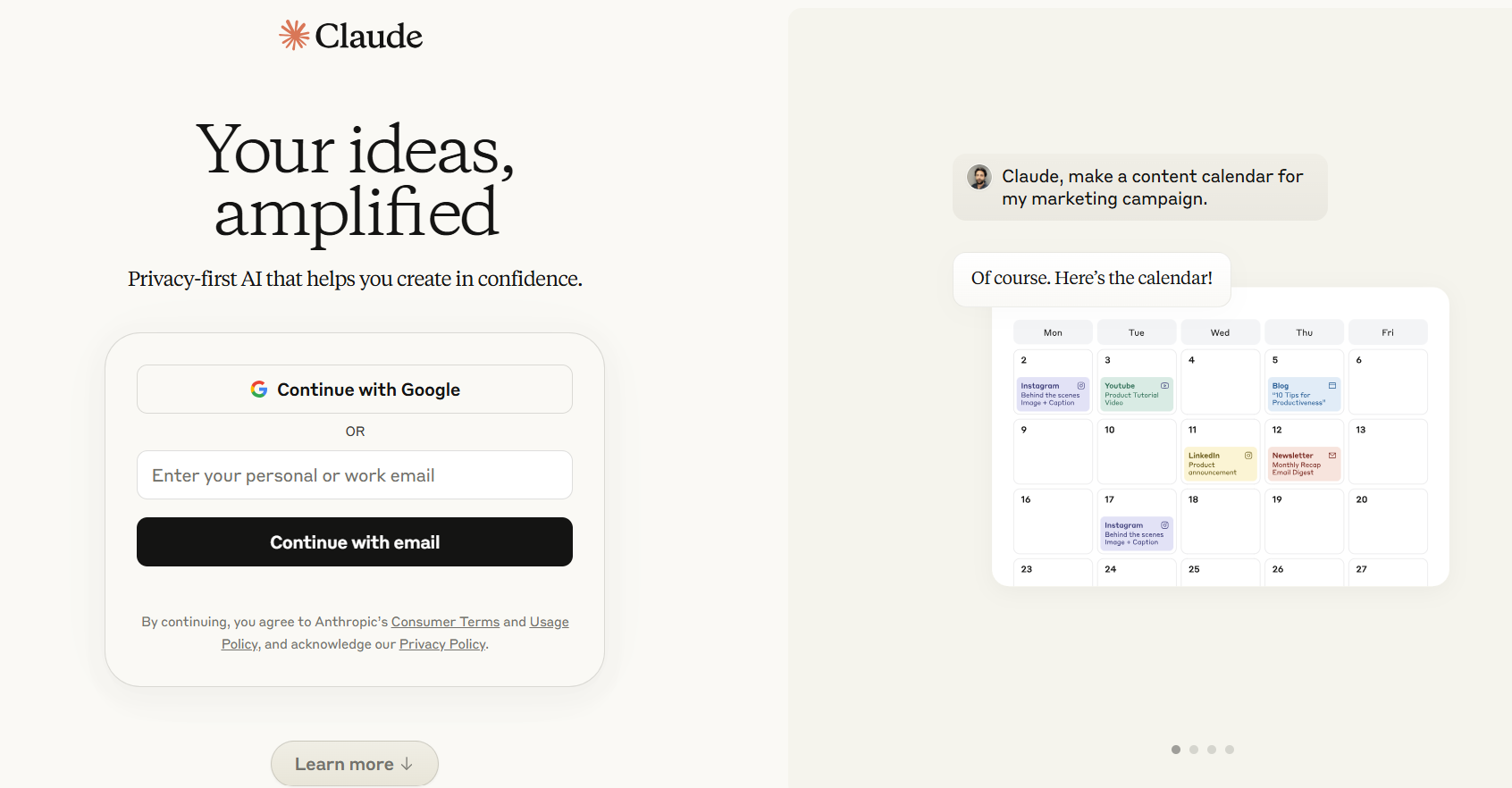Click calendar day 16 cell

[1053, 522]
